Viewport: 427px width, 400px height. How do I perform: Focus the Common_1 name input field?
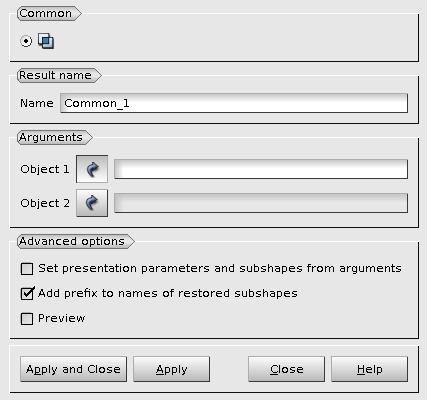(x=234, y=103)
